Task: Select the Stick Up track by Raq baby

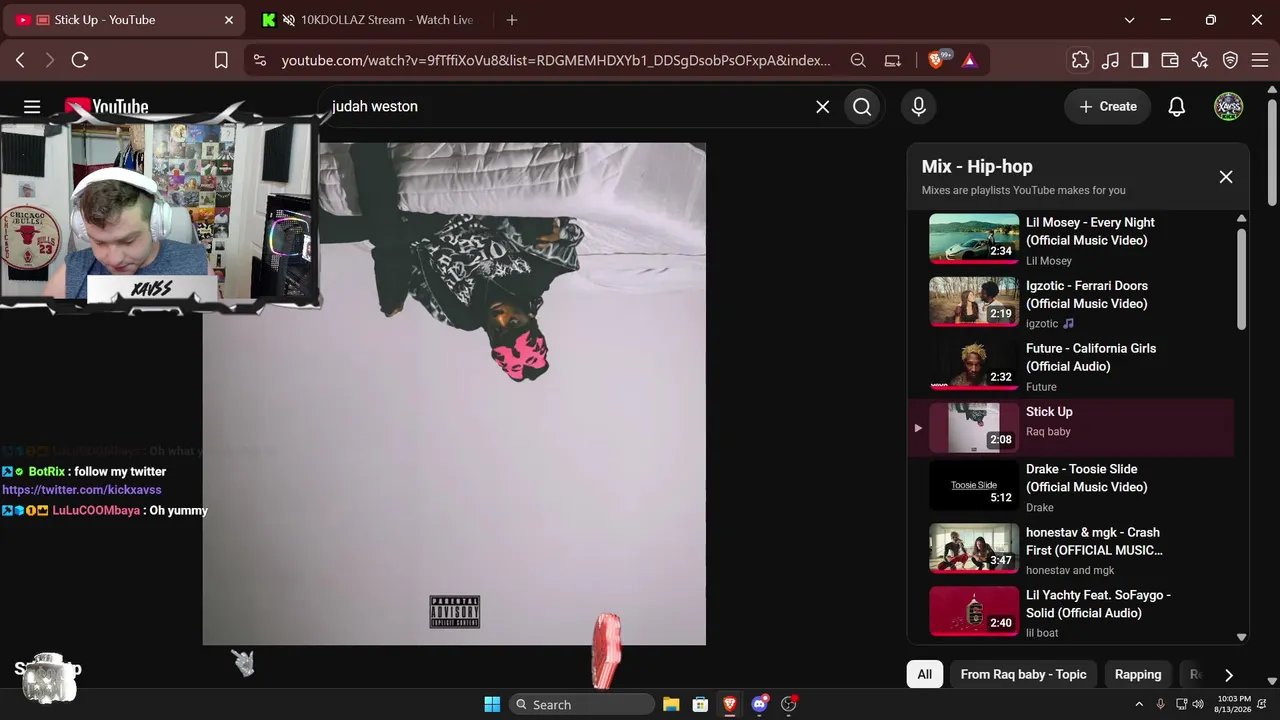Action: click(x=1070, y=428)
